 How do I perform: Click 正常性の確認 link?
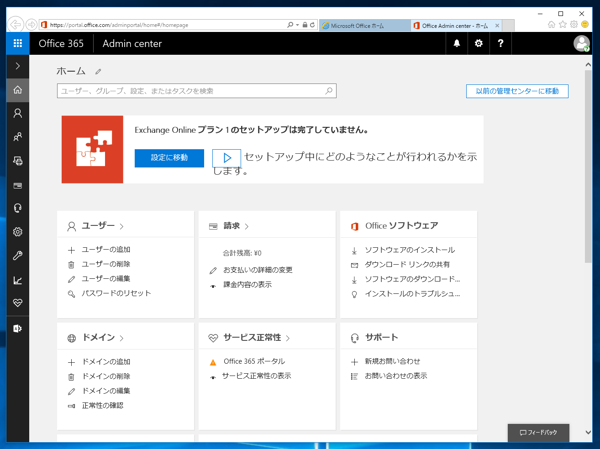(103, 405)
